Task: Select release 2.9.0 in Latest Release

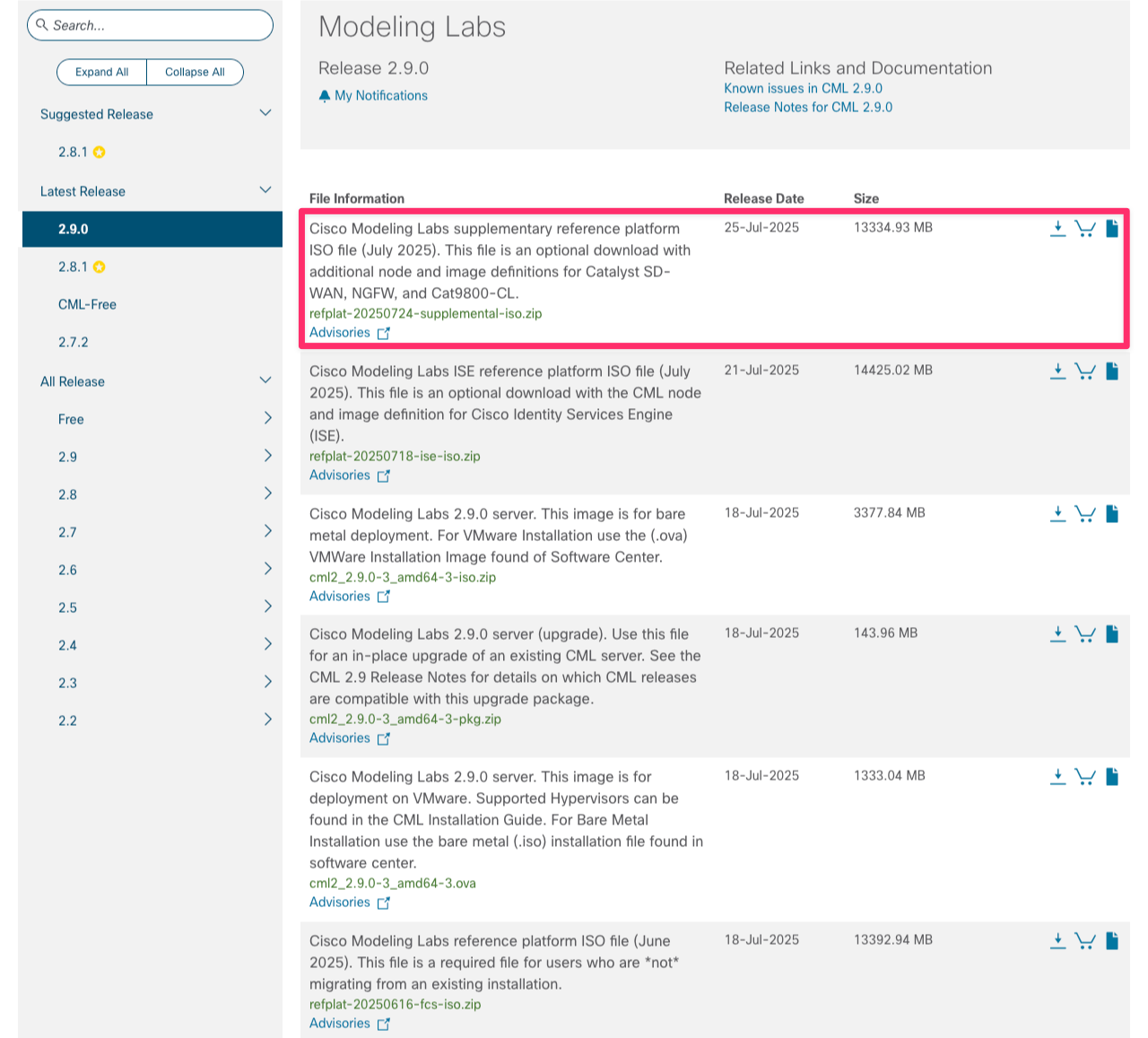Action: tap(152, 229)
